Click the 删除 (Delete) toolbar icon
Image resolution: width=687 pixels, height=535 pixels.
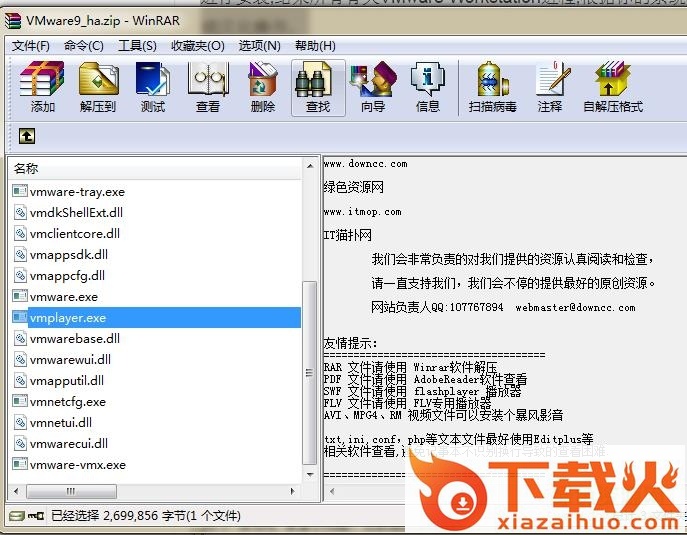point(263,87)
